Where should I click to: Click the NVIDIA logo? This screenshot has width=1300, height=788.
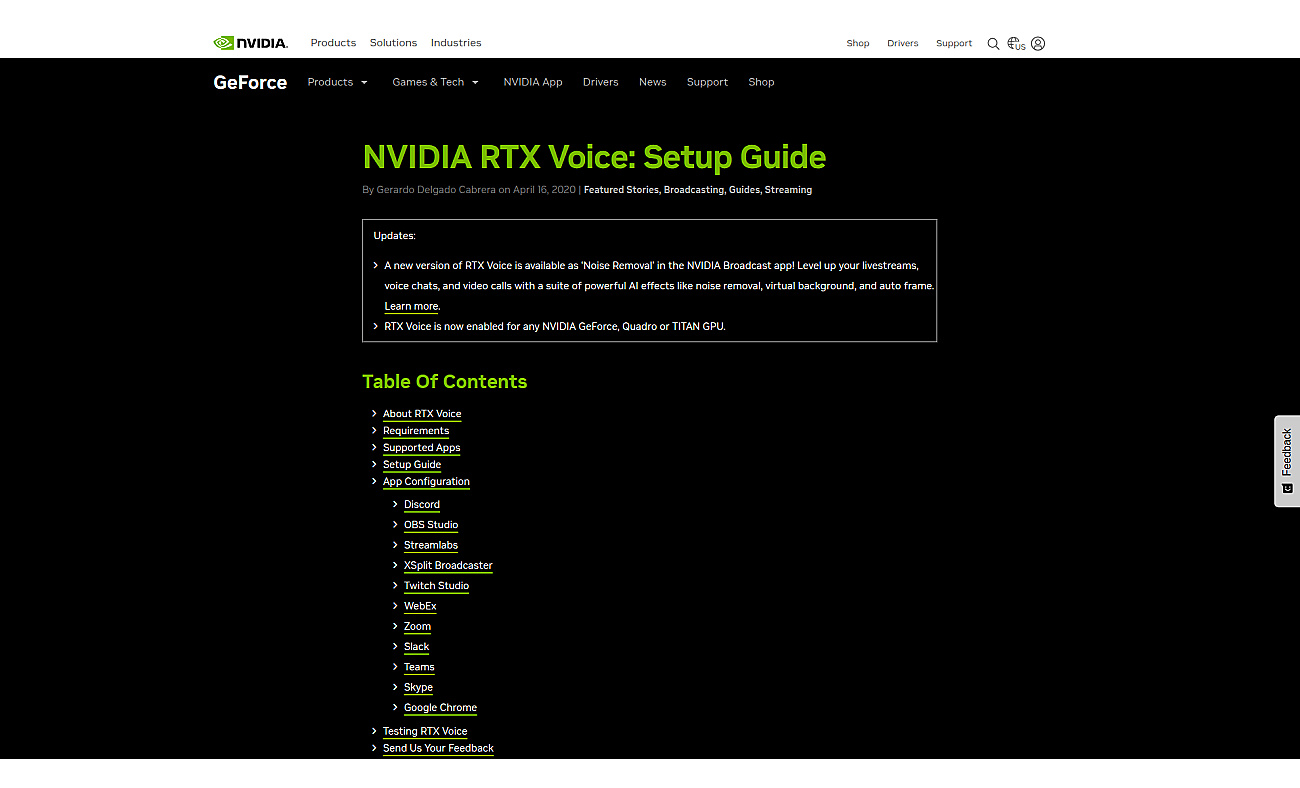250,43
